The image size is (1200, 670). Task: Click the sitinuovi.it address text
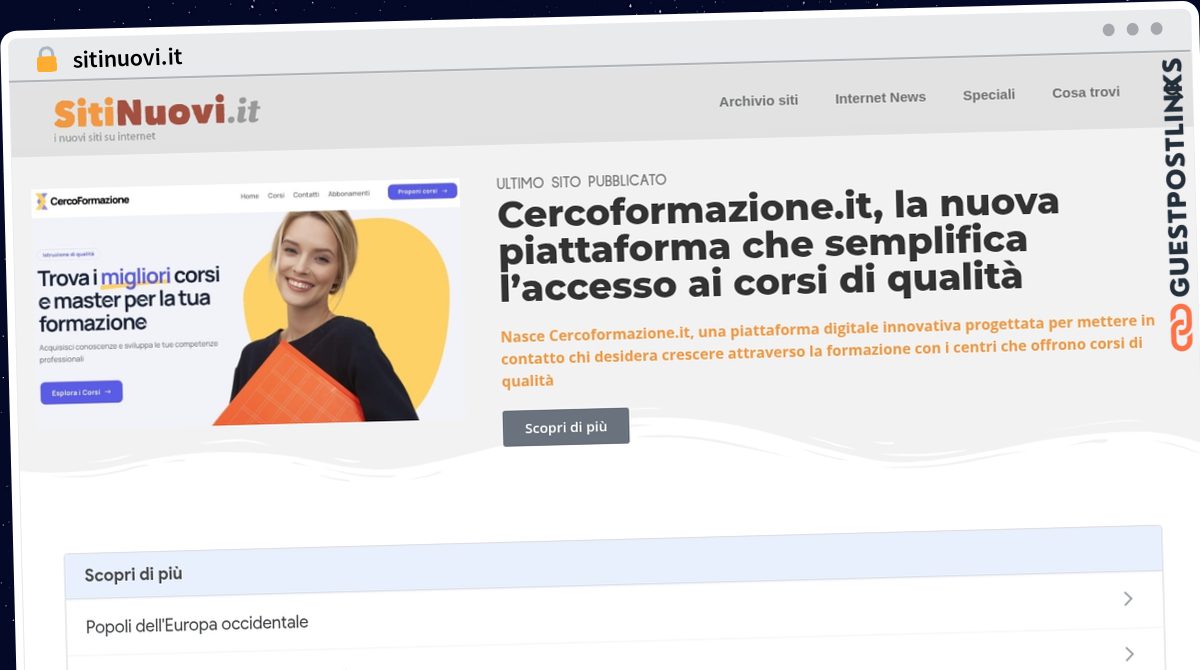(127, 58)
